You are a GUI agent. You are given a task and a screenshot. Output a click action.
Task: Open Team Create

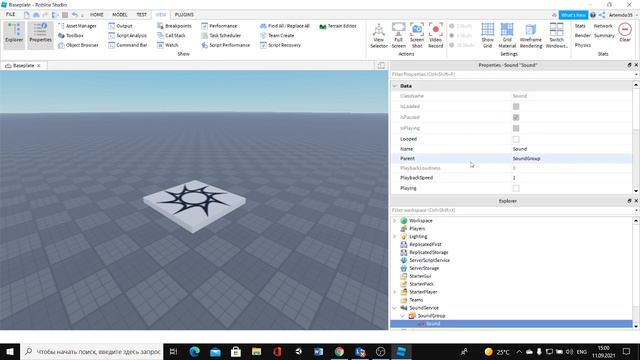click(x=277, y=36)
